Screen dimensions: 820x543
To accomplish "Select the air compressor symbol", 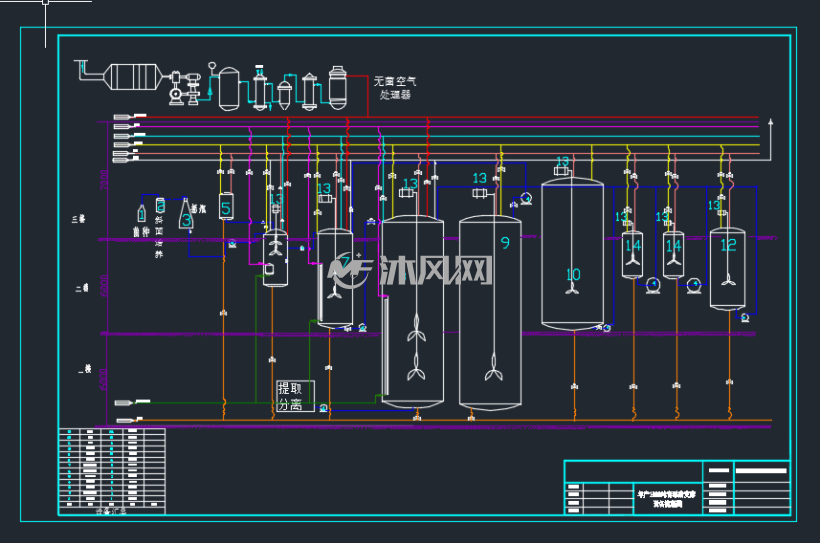I will (x=184, y=88).
